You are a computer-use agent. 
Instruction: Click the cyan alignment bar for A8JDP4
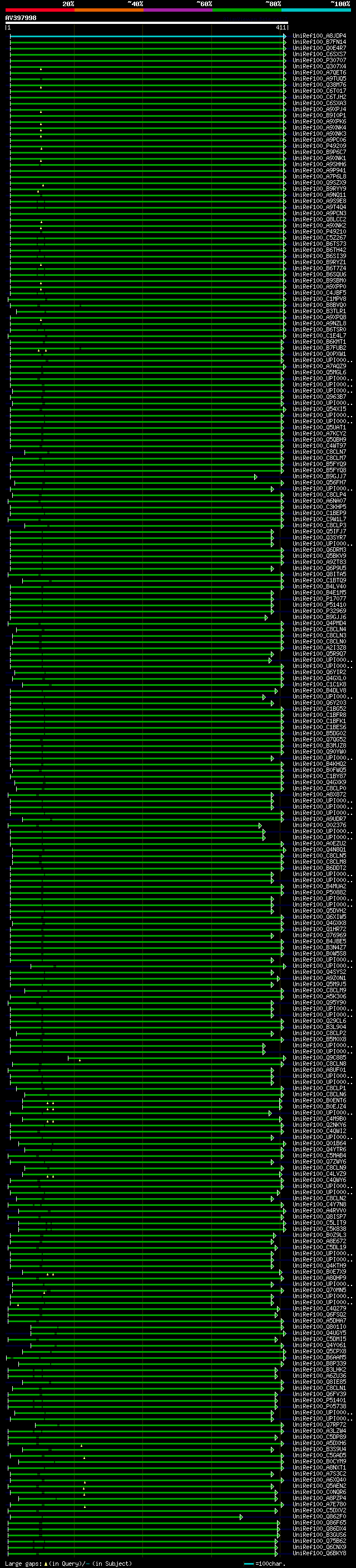pos(148,36)
